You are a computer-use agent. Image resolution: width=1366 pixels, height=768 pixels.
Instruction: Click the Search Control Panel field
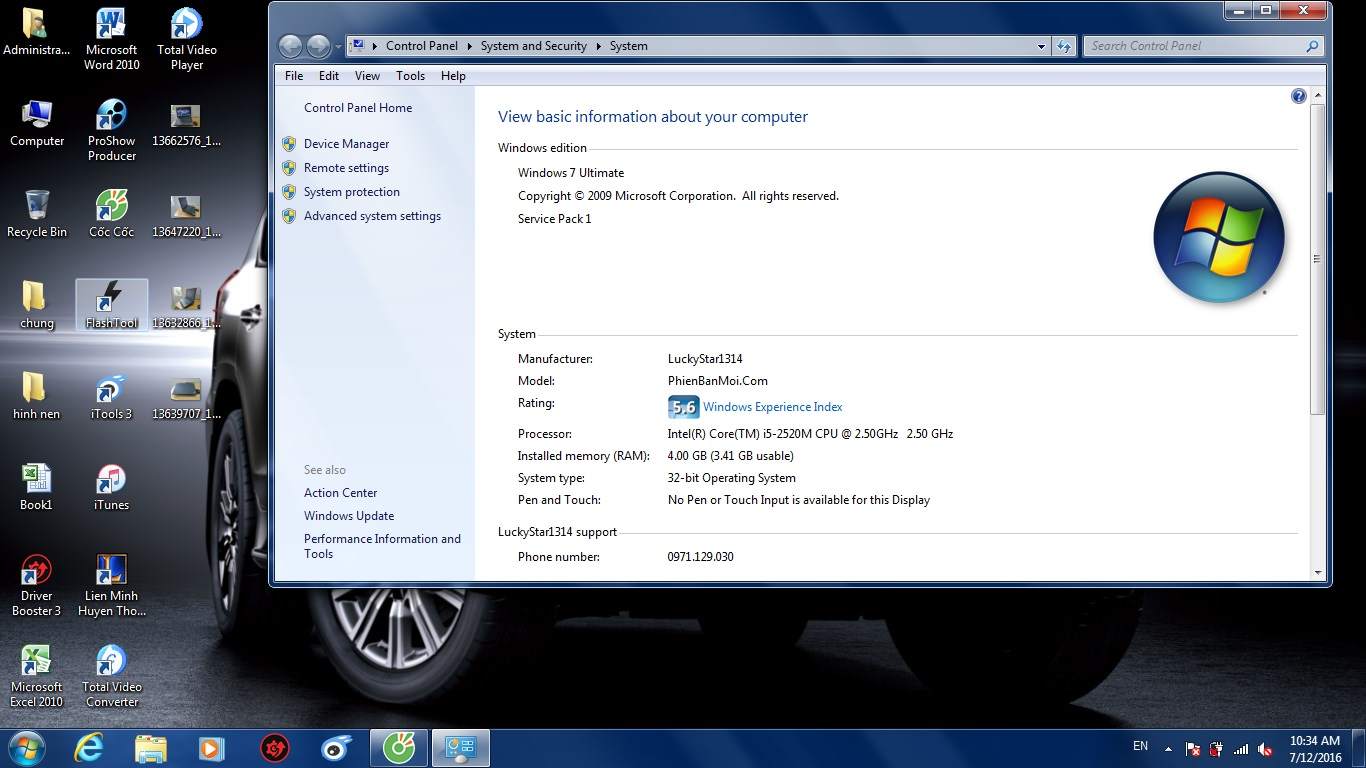click(1195, 46)
